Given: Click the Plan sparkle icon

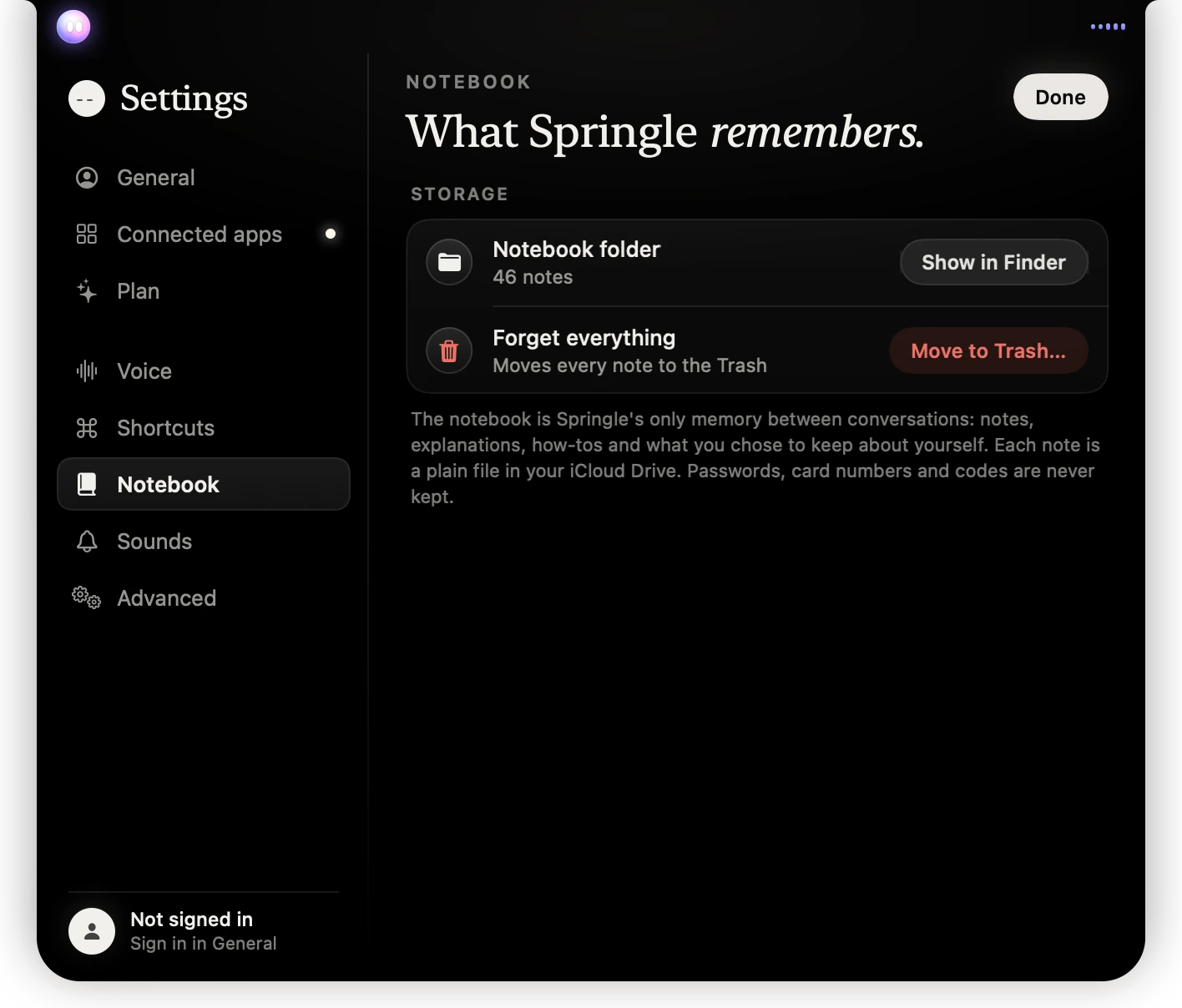Looking at the screenshot, I should (x=87, y=291).
